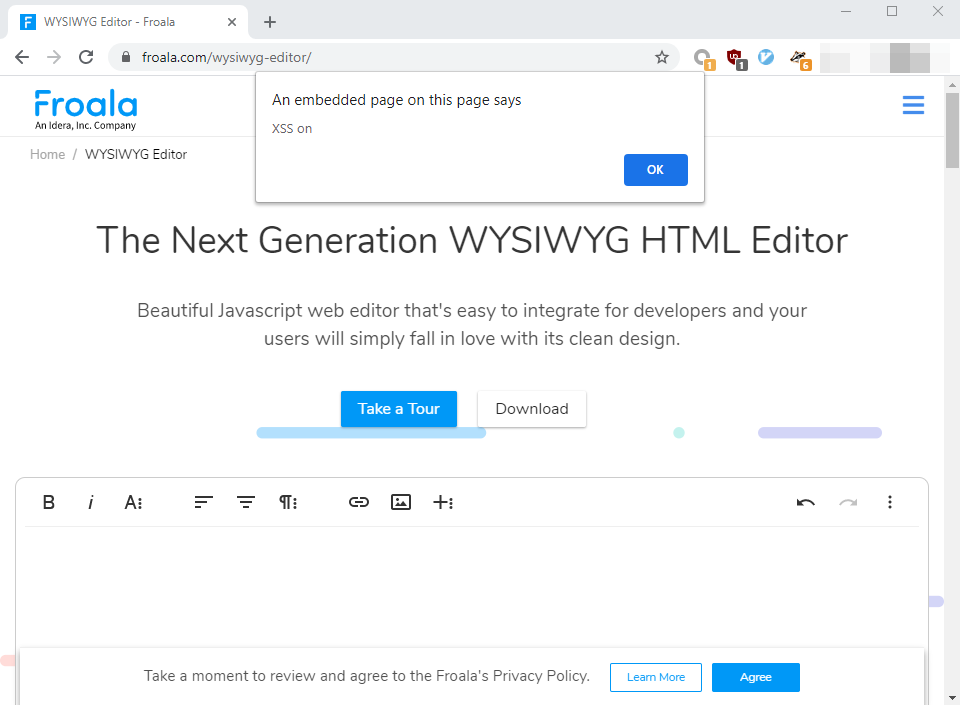Open the plus more tools dropdown

point(443,502)
